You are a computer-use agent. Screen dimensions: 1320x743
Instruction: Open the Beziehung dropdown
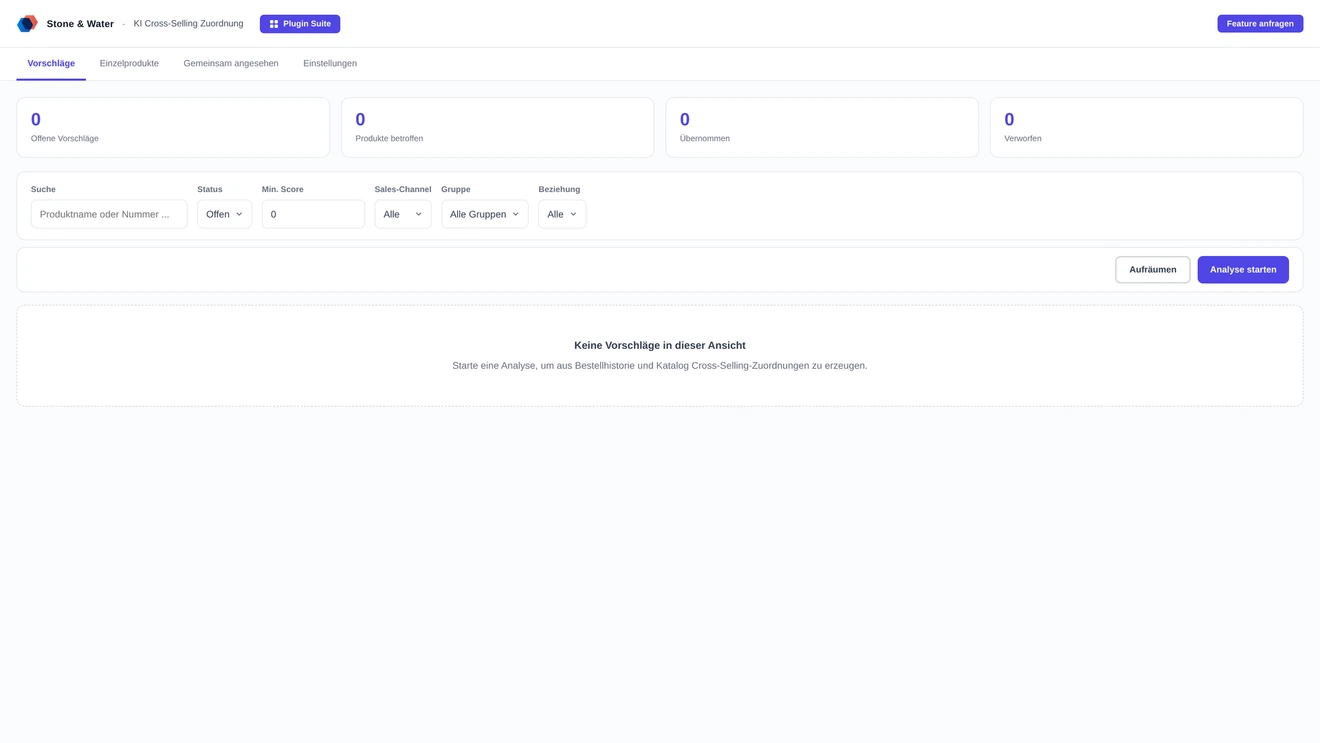click(x=562, y=214)
